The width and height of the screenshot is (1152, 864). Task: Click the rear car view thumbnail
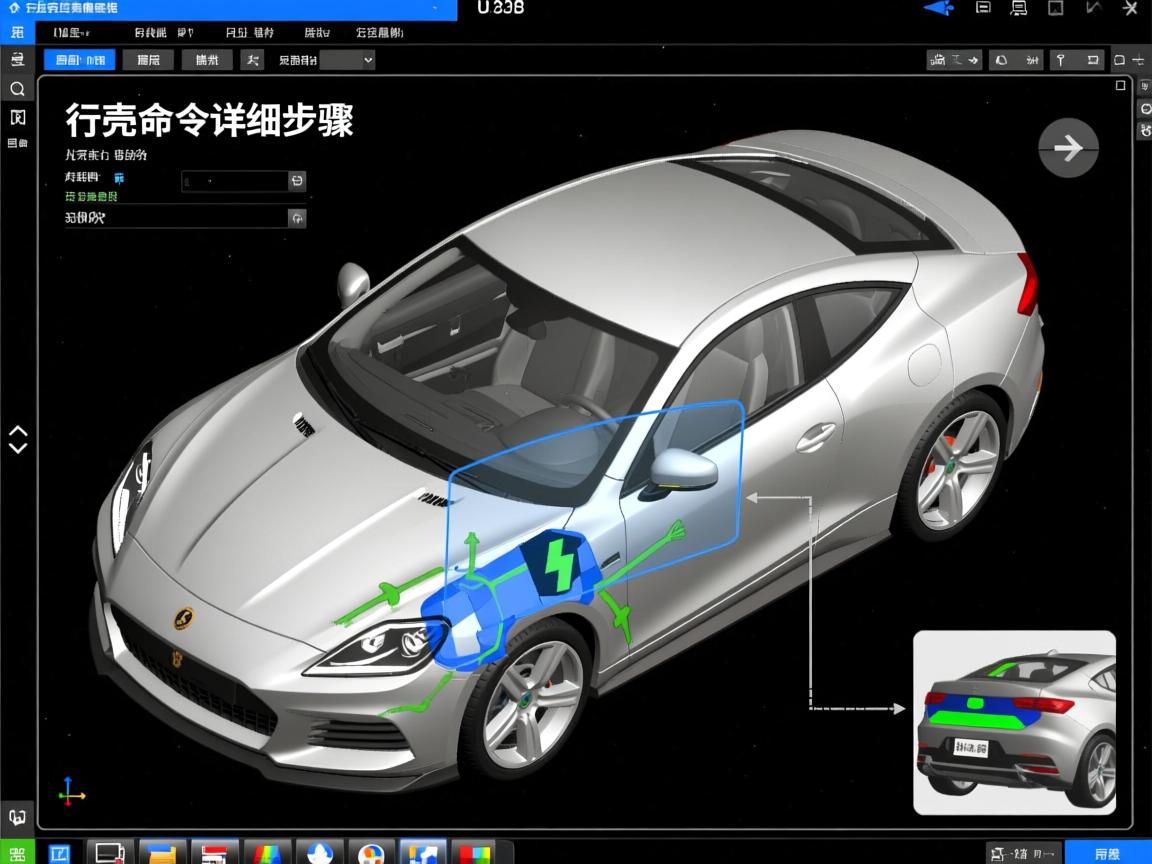[x=1014, y=722]
